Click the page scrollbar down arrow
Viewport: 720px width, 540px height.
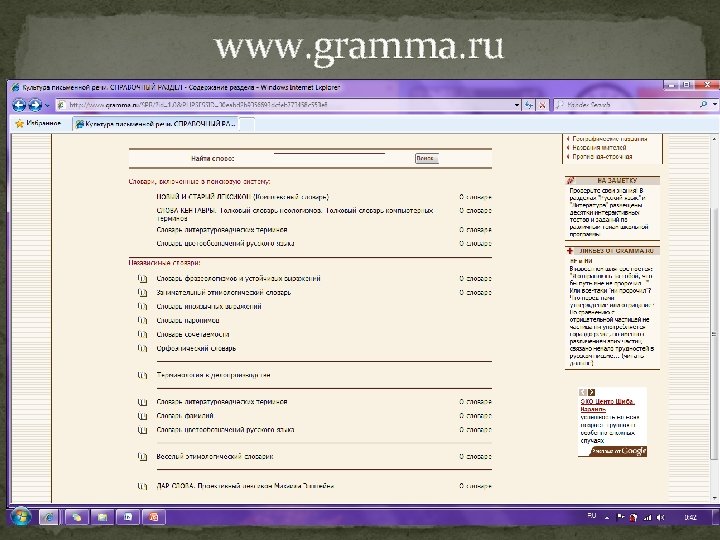click(x=714, y=498)
